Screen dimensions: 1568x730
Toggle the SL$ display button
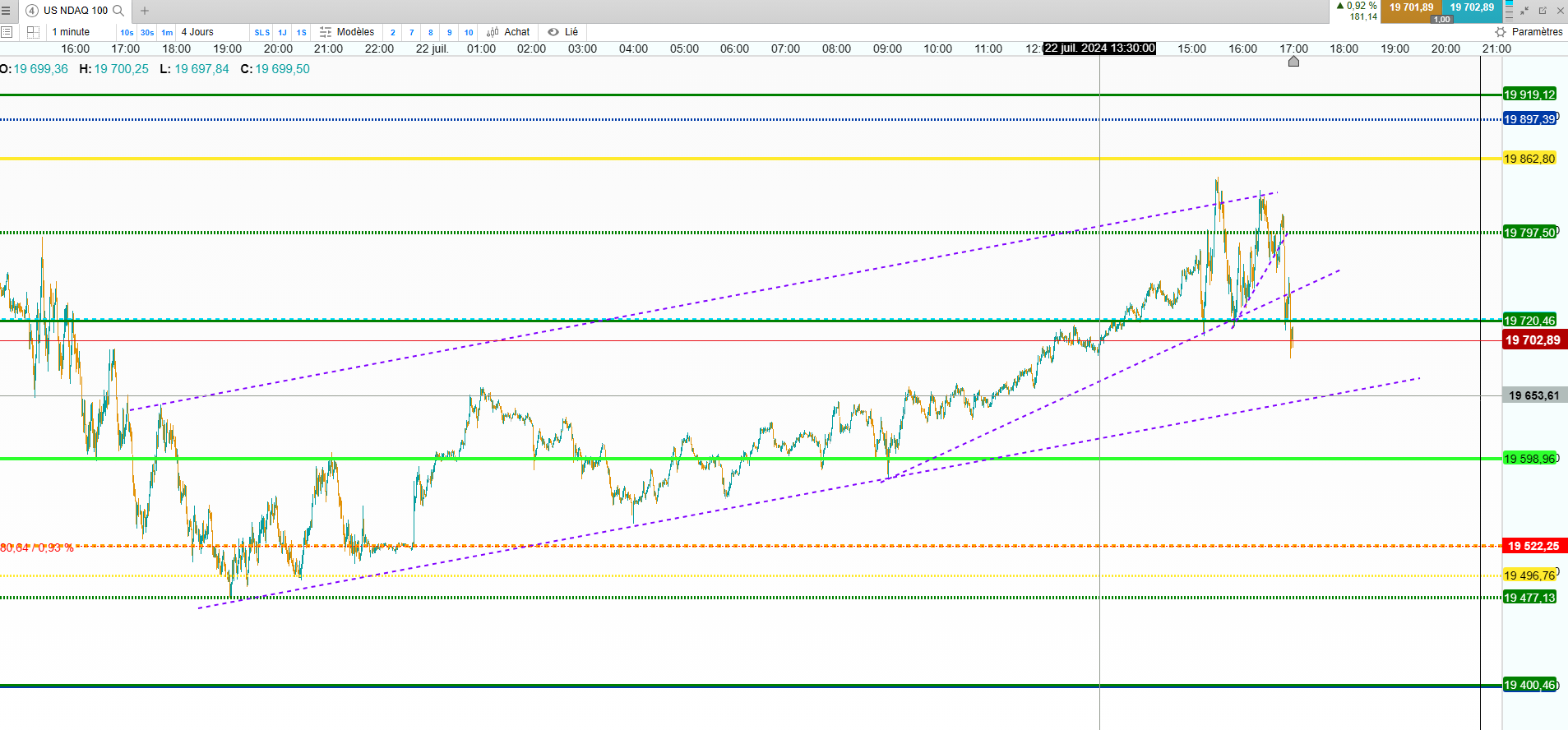(x=262, y=33)
